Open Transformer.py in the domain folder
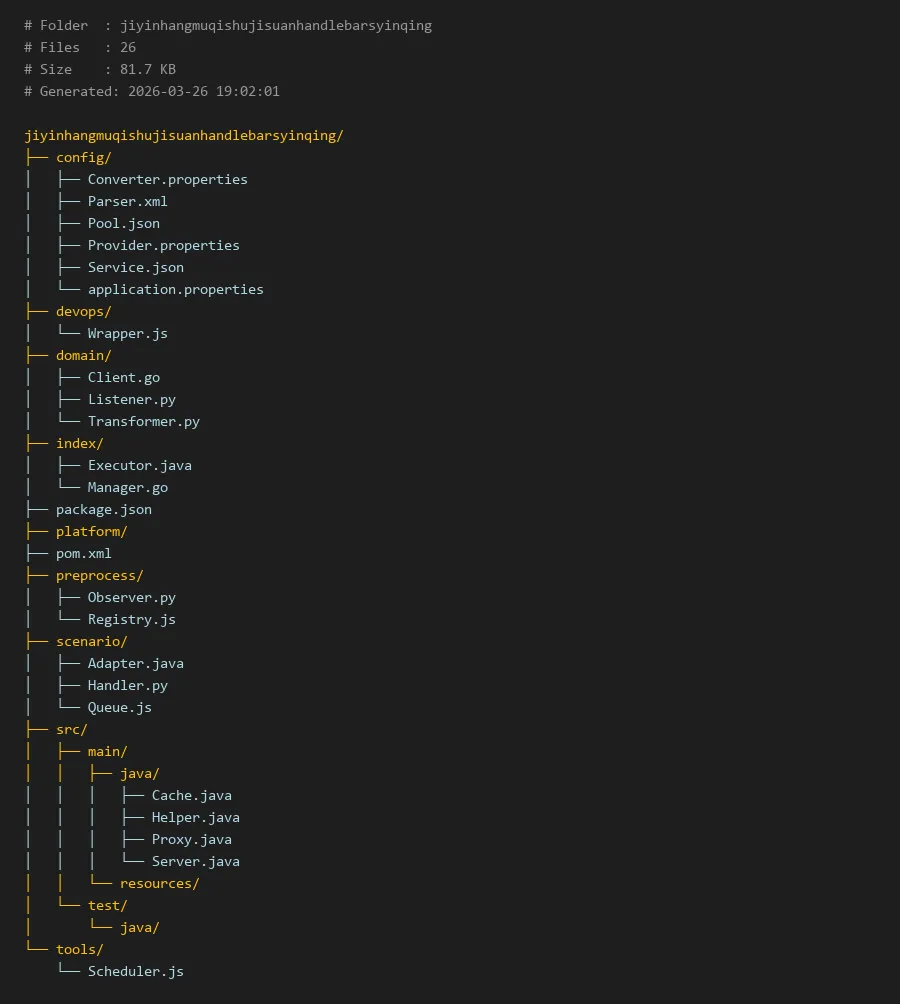The width and height of the screenshot is (900, 1004). click(x=143, y=422)
